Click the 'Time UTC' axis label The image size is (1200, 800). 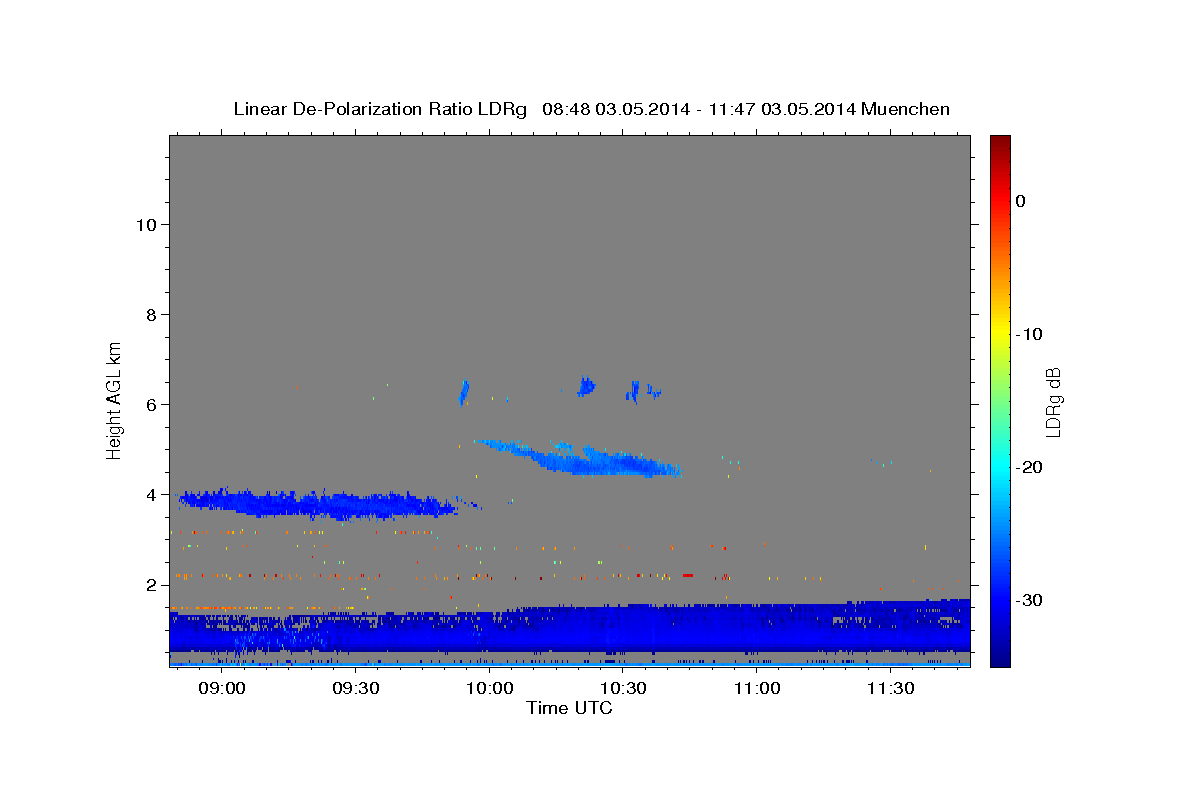[x=569, y=708]
